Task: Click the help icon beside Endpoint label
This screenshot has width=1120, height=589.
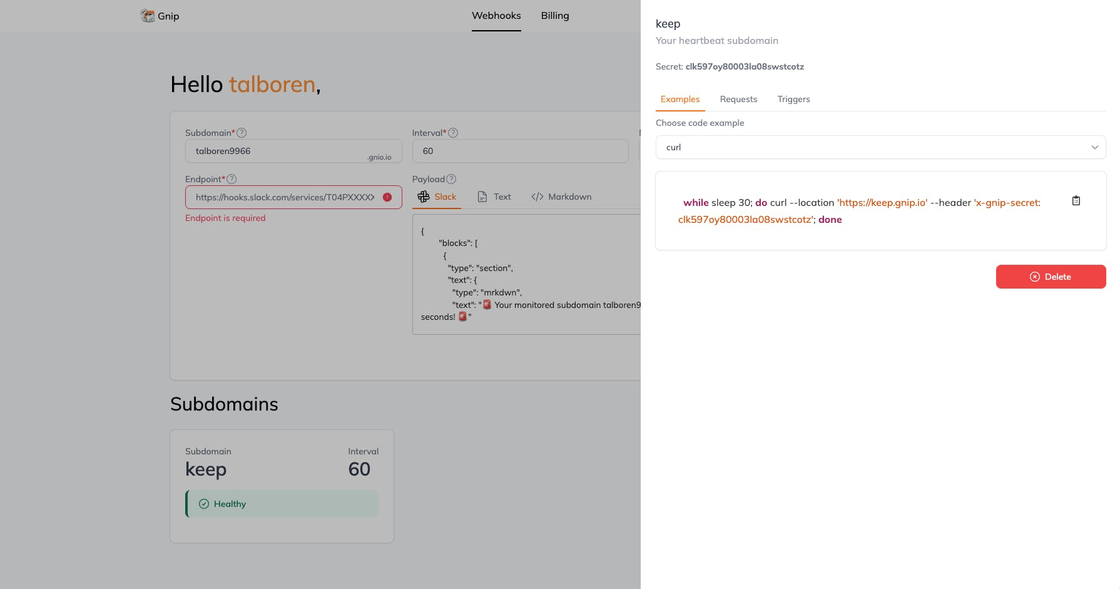Action: 232,179
